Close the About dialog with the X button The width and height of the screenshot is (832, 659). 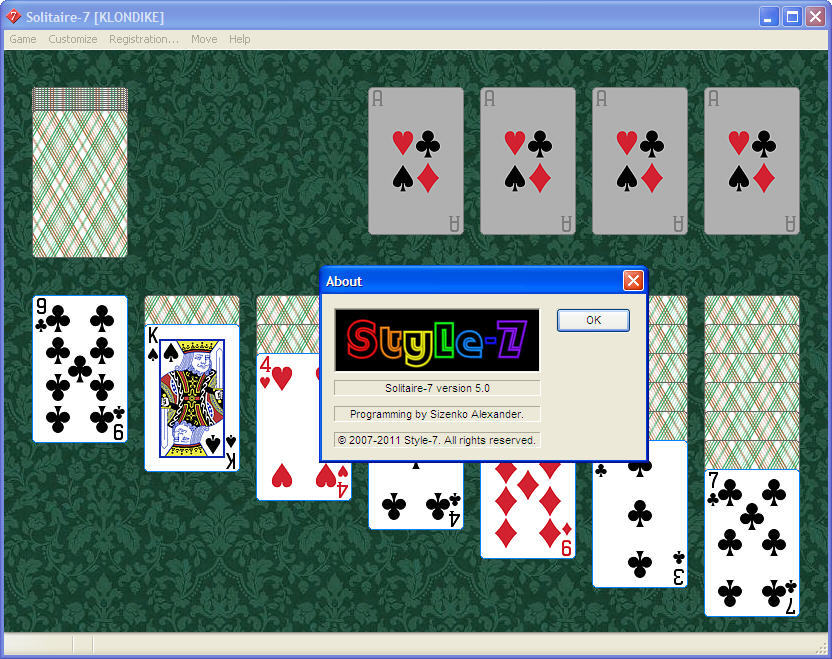point(633,281)
